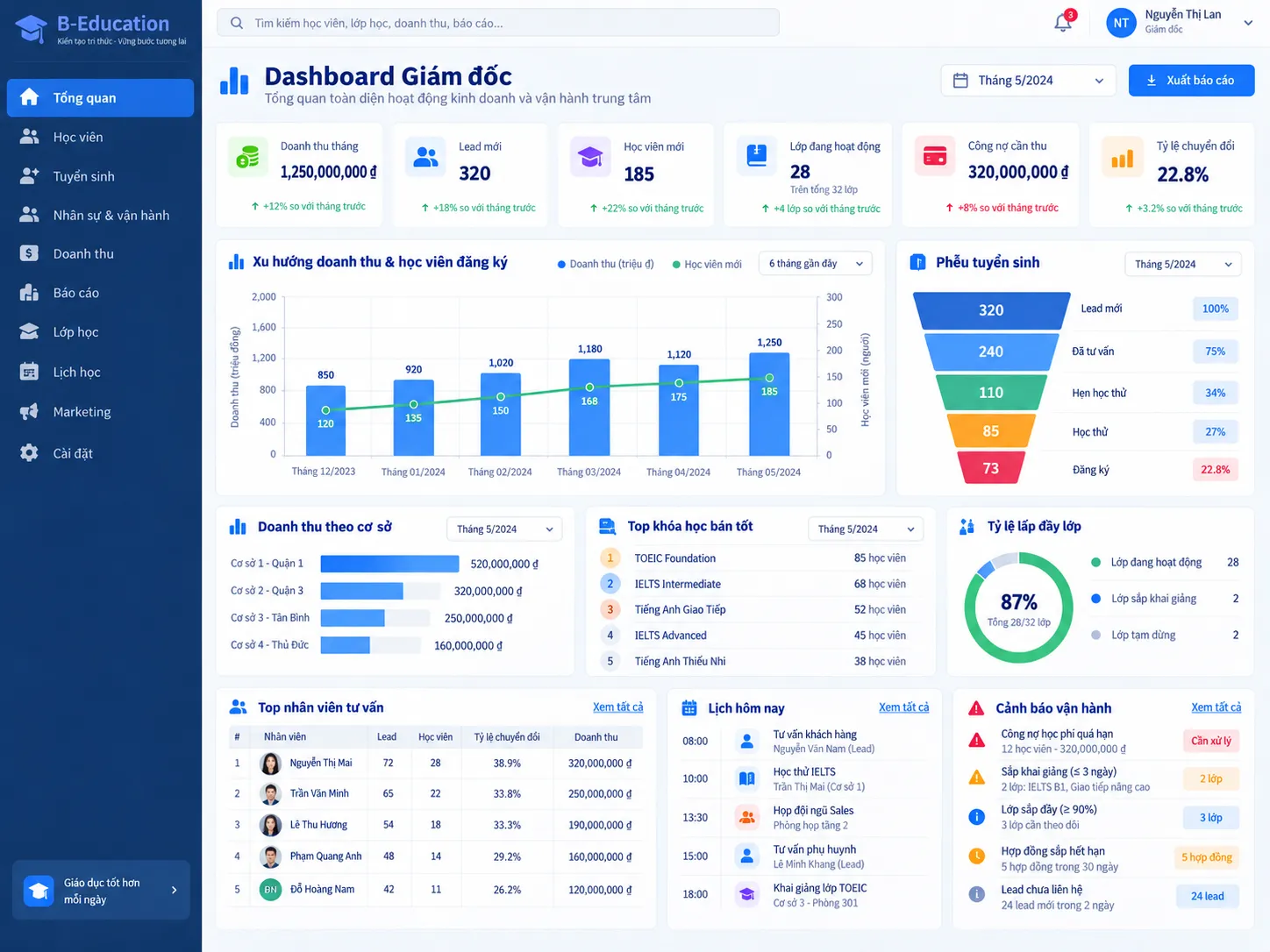
Task: Click the B-Education graduation cap logo
Action: (32, 29)
